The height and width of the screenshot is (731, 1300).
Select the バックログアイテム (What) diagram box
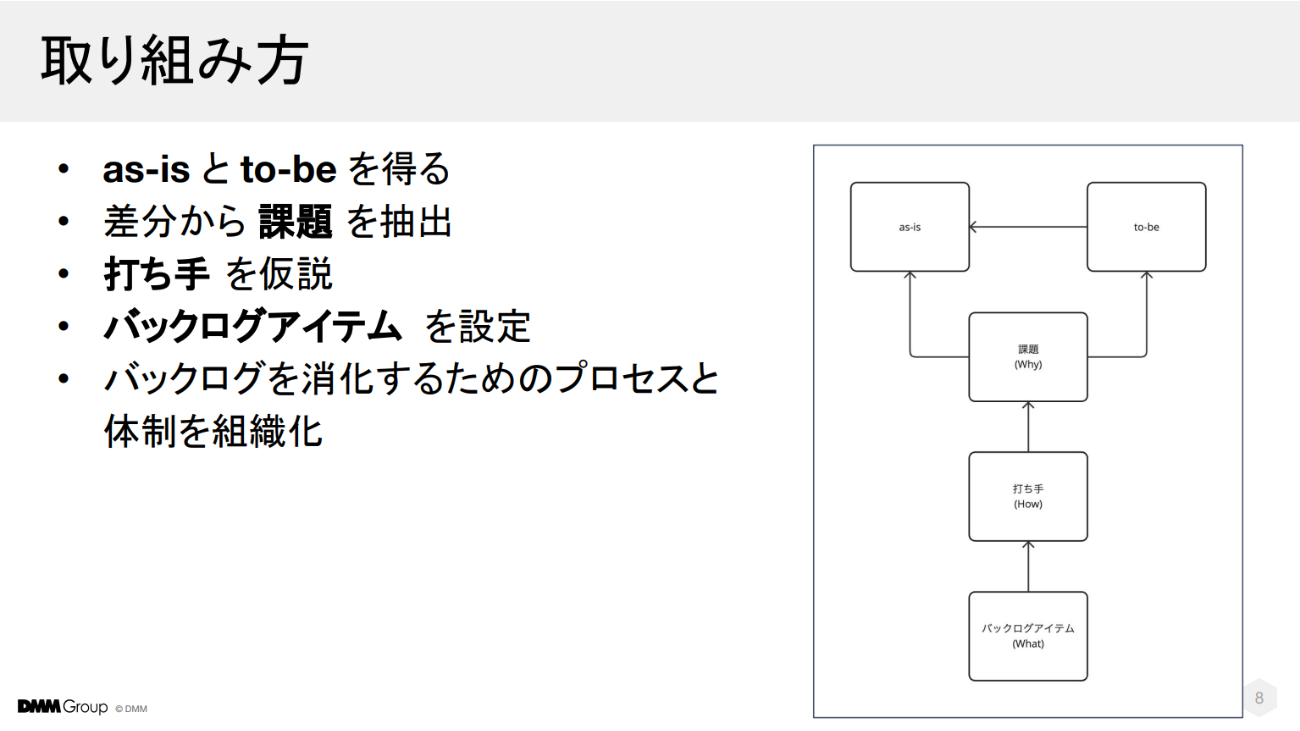tap(1028, 636)
